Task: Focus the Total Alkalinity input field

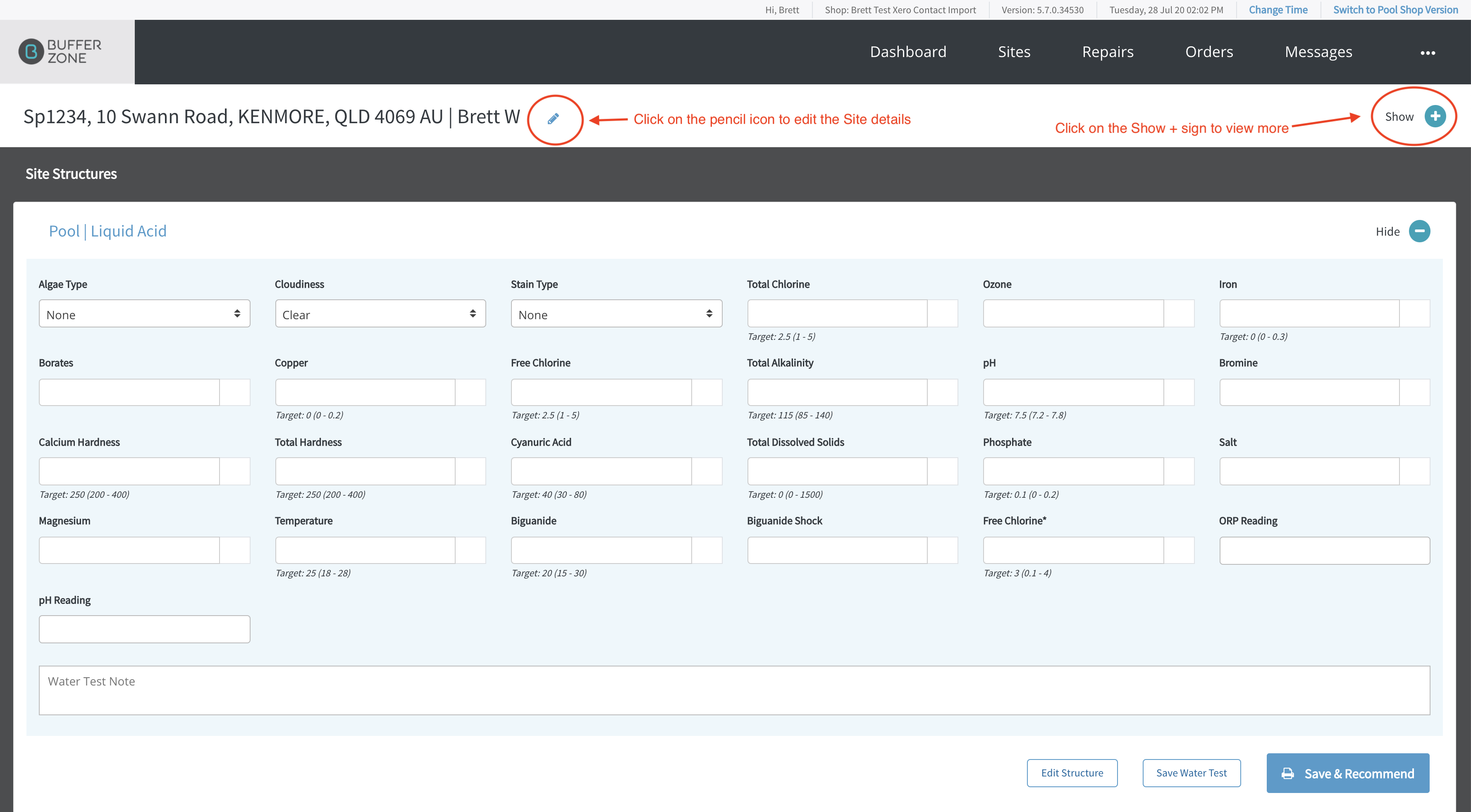Action: (837, 392)
